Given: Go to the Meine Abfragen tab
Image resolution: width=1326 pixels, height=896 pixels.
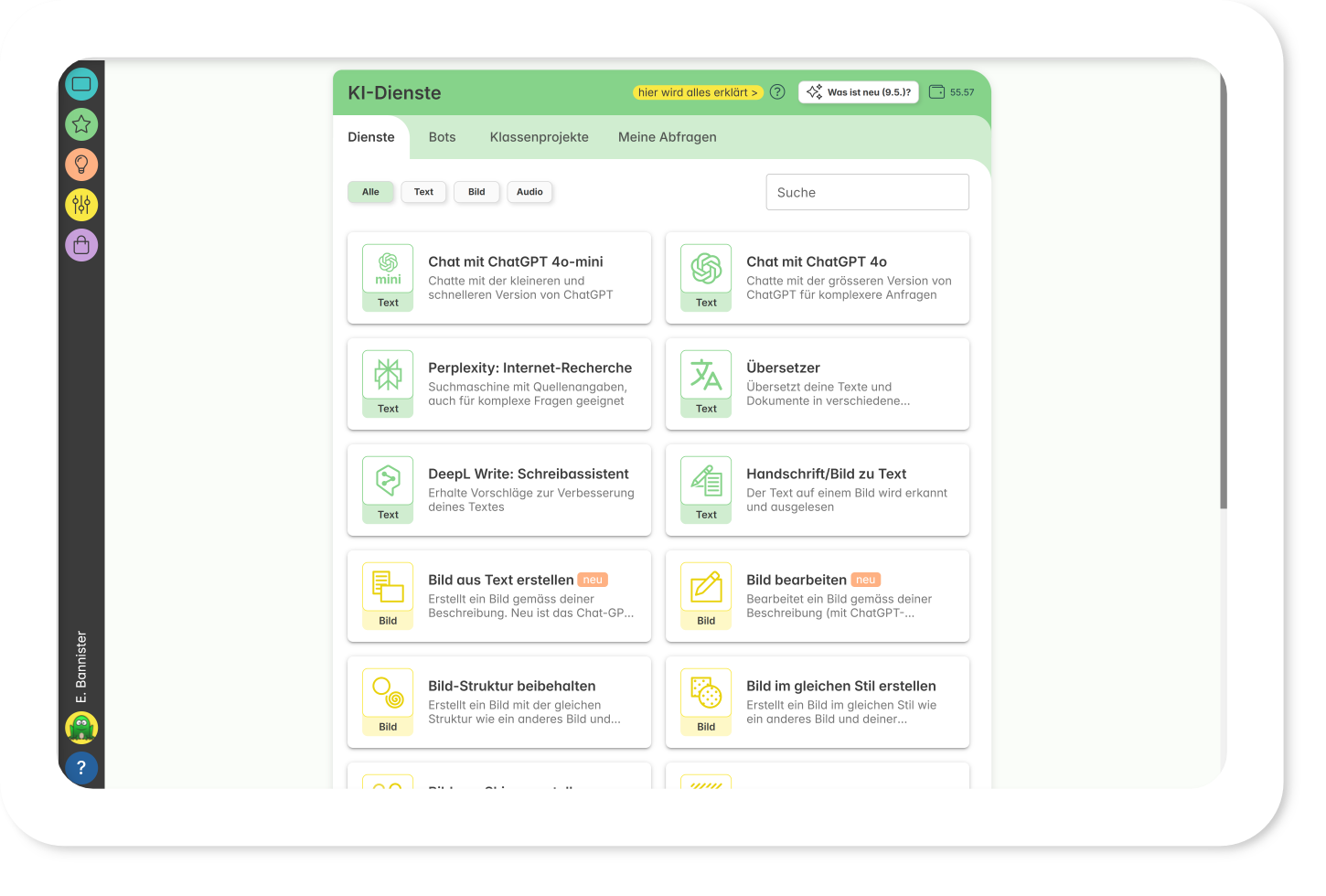Looking at the screenshot, I should pos(667,137).
